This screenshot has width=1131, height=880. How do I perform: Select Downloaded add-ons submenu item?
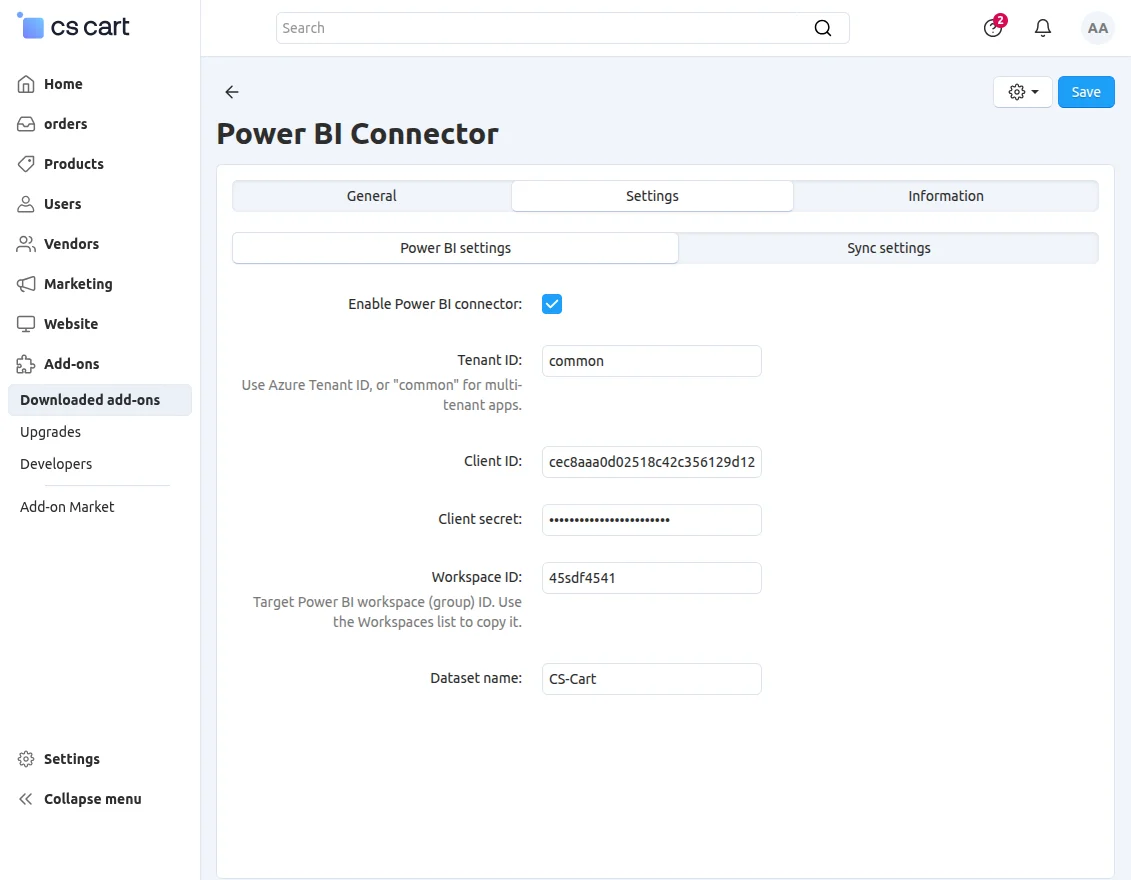tap(100, 400)
